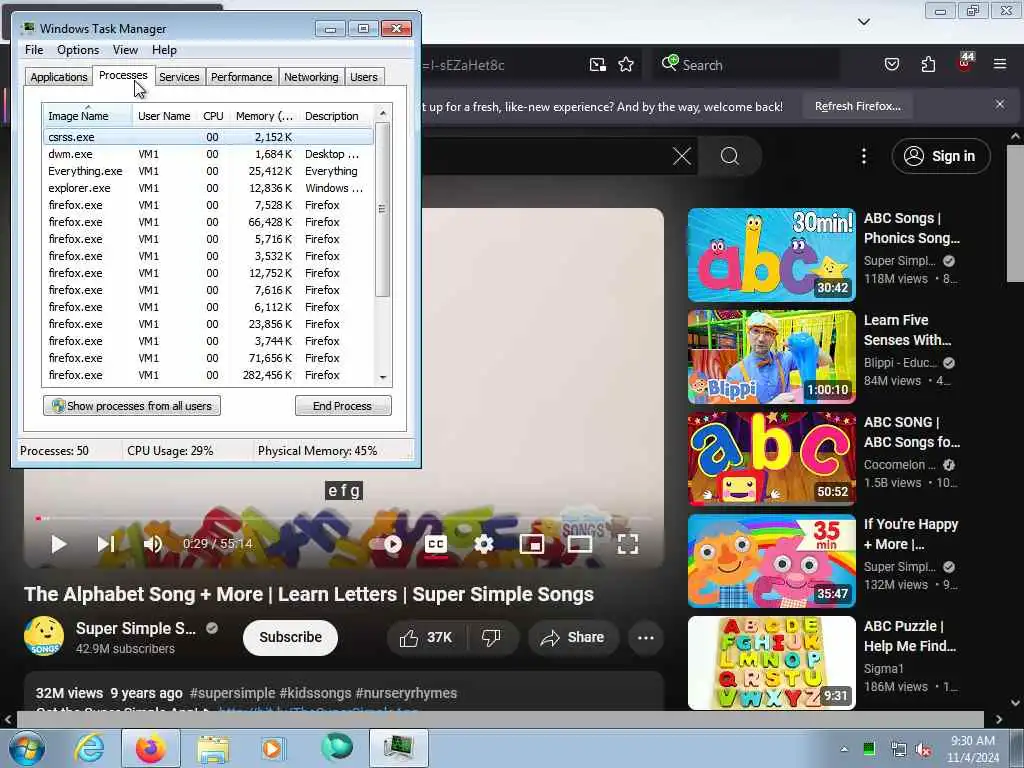Open Task Manager View menu
The width and height of the screenshot is (1024, 768).
click(x=125, y=50)
